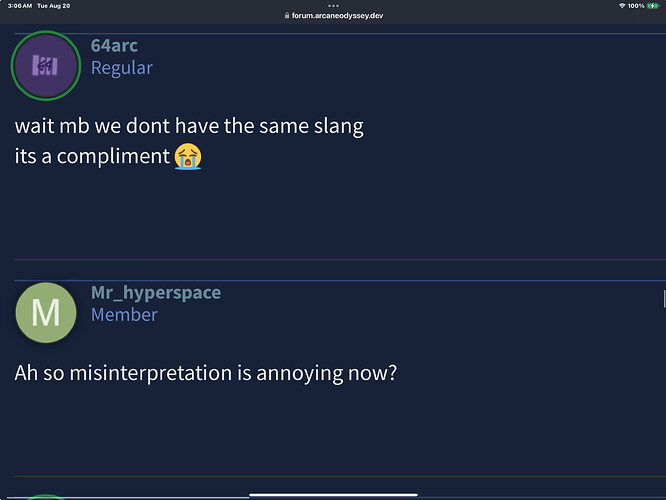Click the crying face emoji
The image size is (666, 500).
188,156
